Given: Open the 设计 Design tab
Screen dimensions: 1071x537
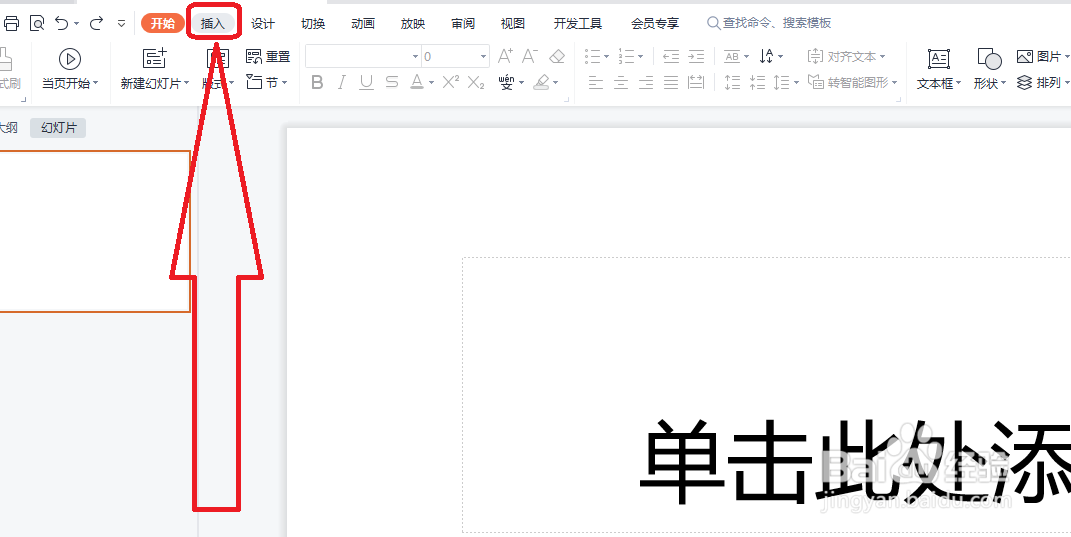Looking at the screenshot, I should 263,23.
